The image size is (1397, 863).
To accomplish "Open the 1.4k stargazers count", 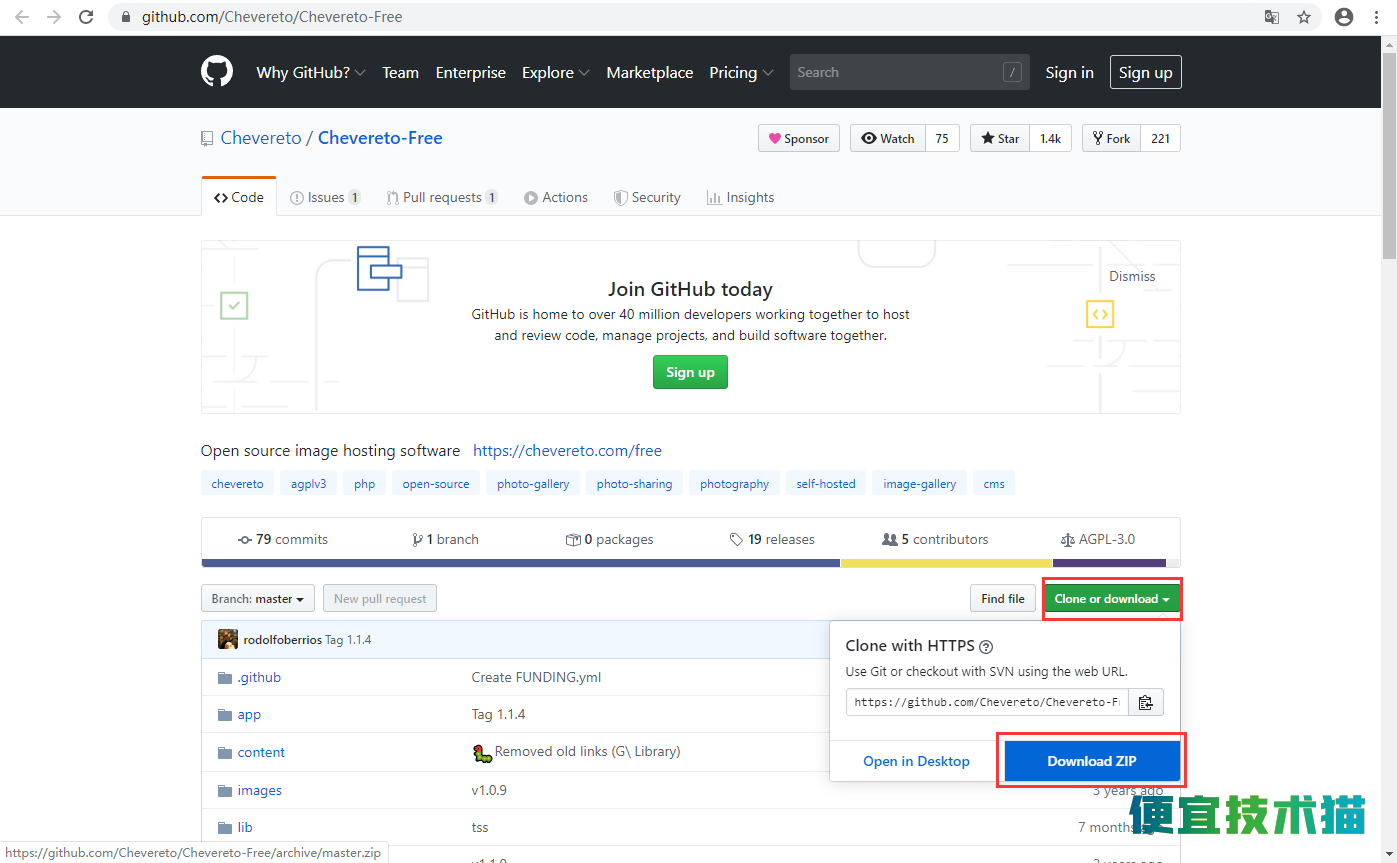I will (x=1050, y=138).
